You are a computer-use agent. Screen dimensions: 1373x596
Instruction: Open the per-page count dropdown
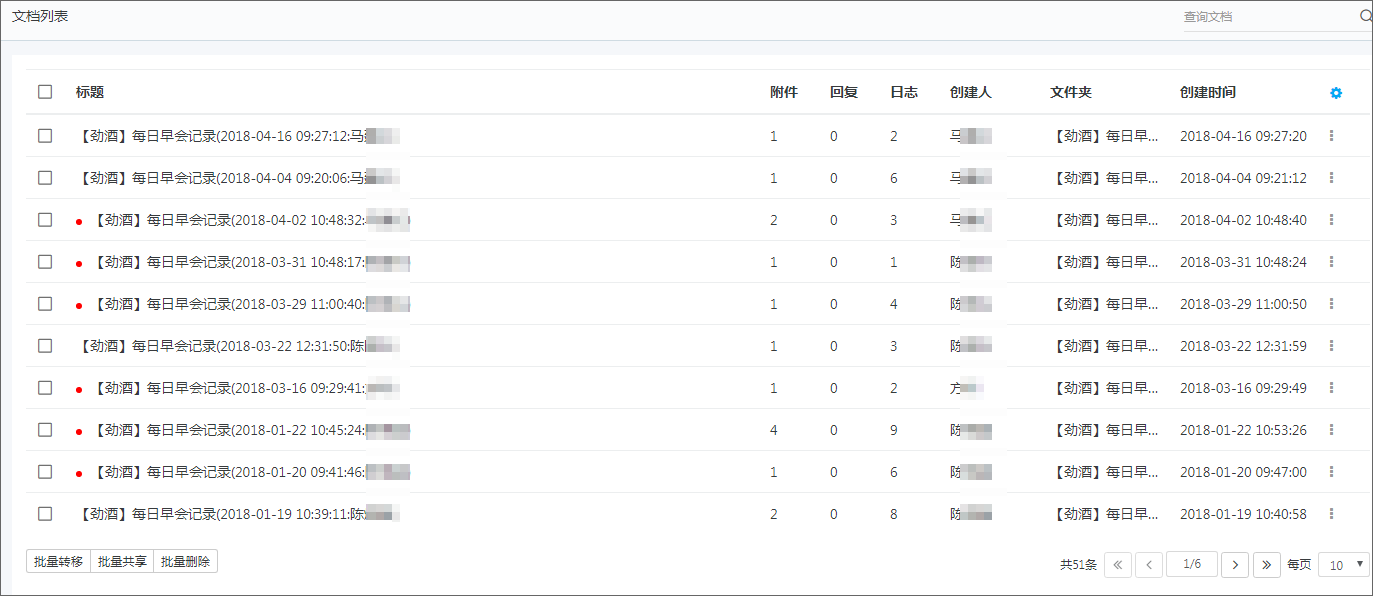[1343, 565]
